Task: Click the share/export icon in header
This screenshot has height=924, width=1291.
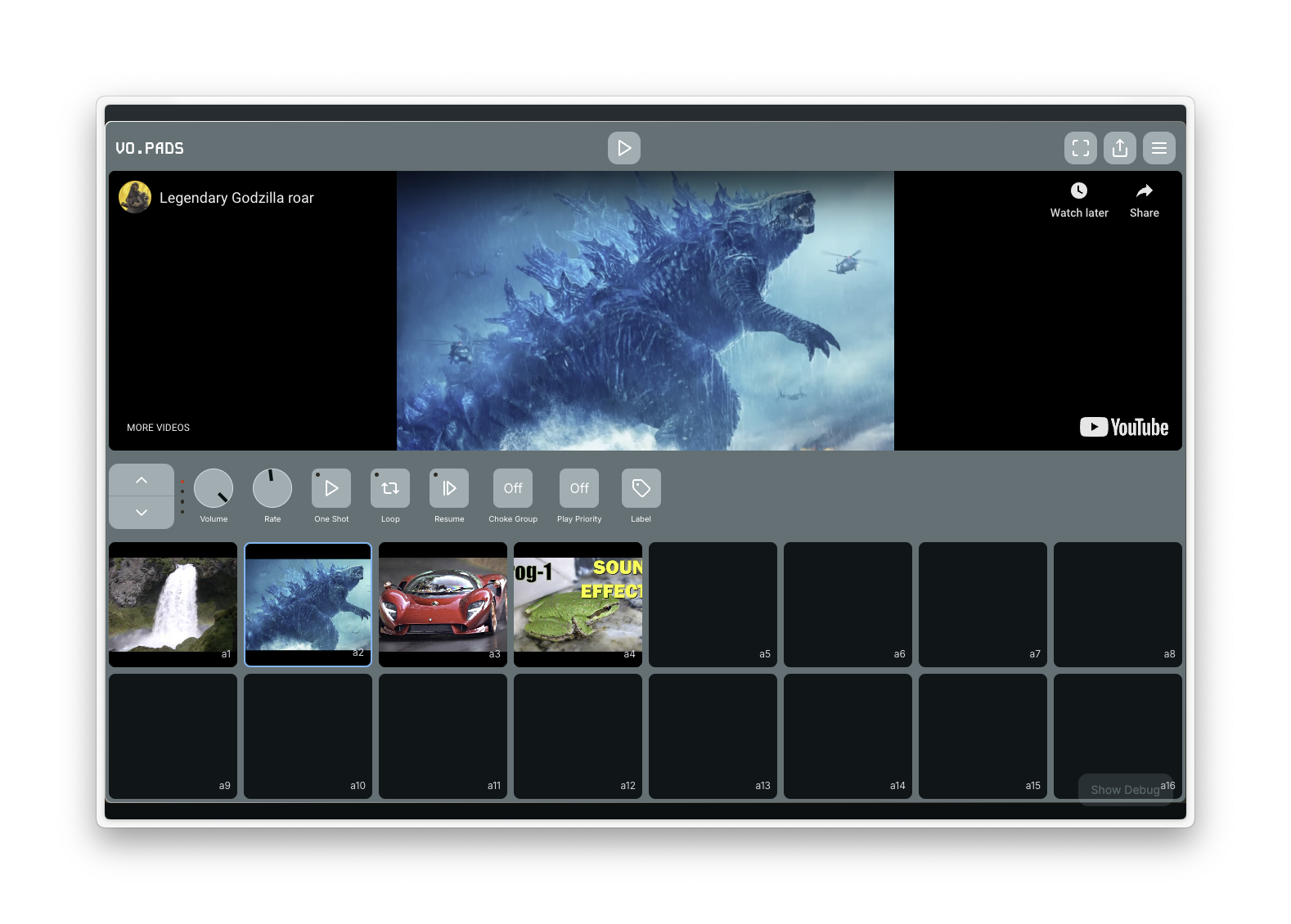Action: pos(1119,148)
